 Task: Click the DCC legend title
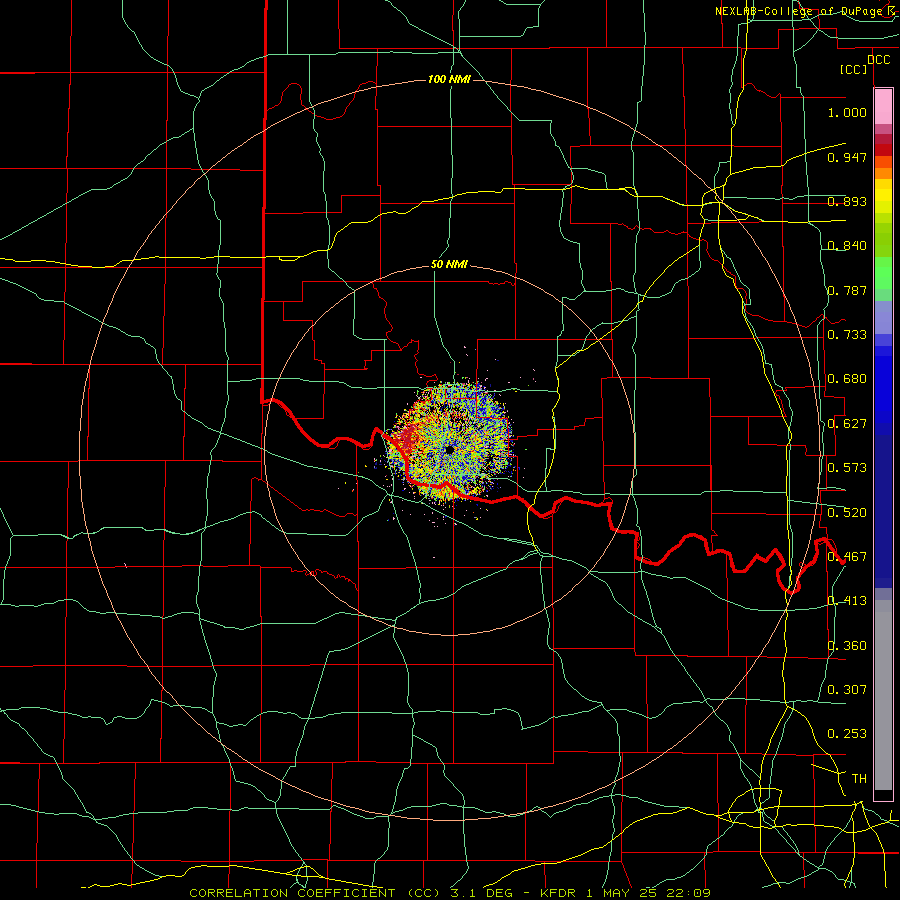click(x=879, y=60)
